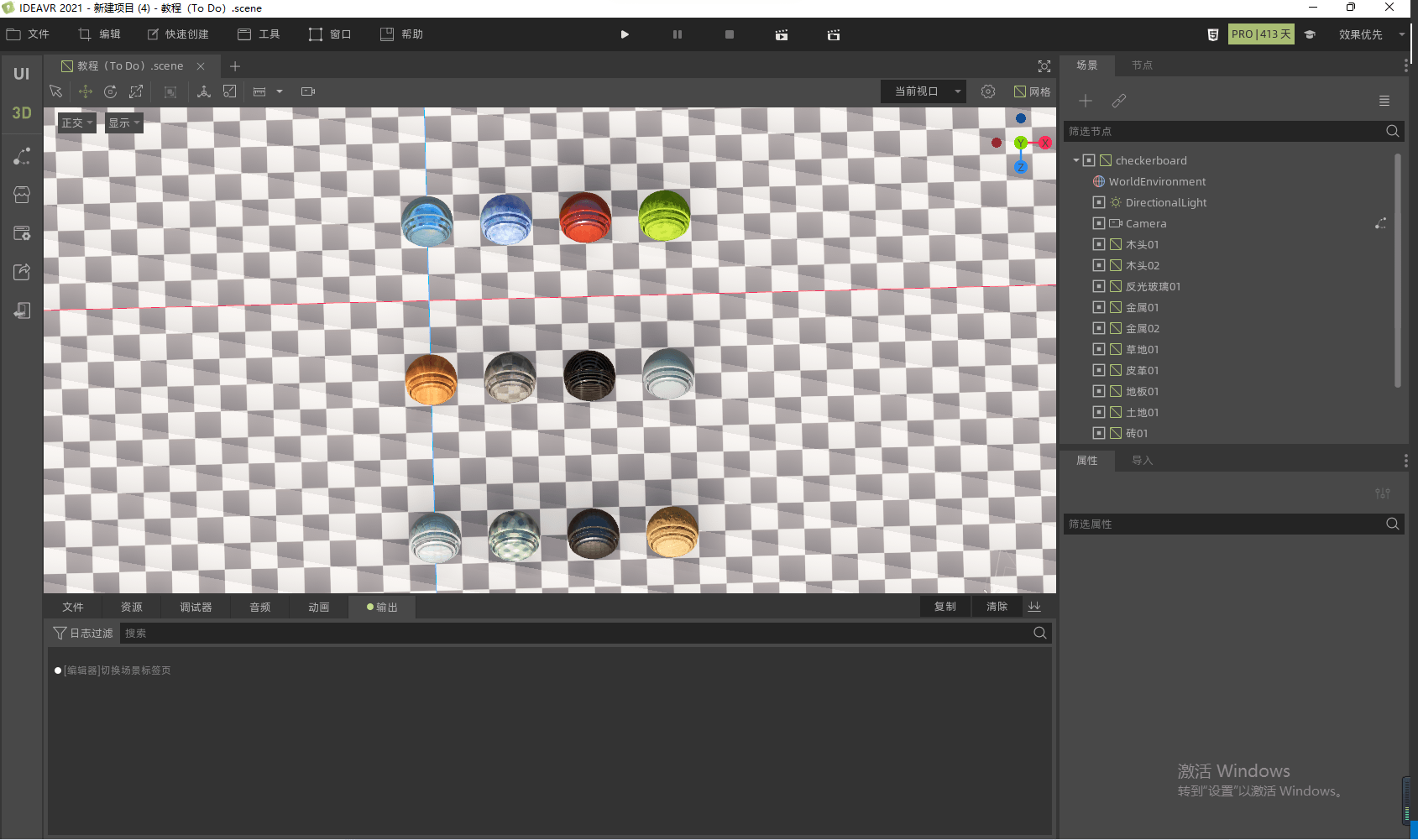This screenshot has height=840, width=1418.
Task: Toggle visibility of 反光玻璃01 node
Action: coord(1099,286)
